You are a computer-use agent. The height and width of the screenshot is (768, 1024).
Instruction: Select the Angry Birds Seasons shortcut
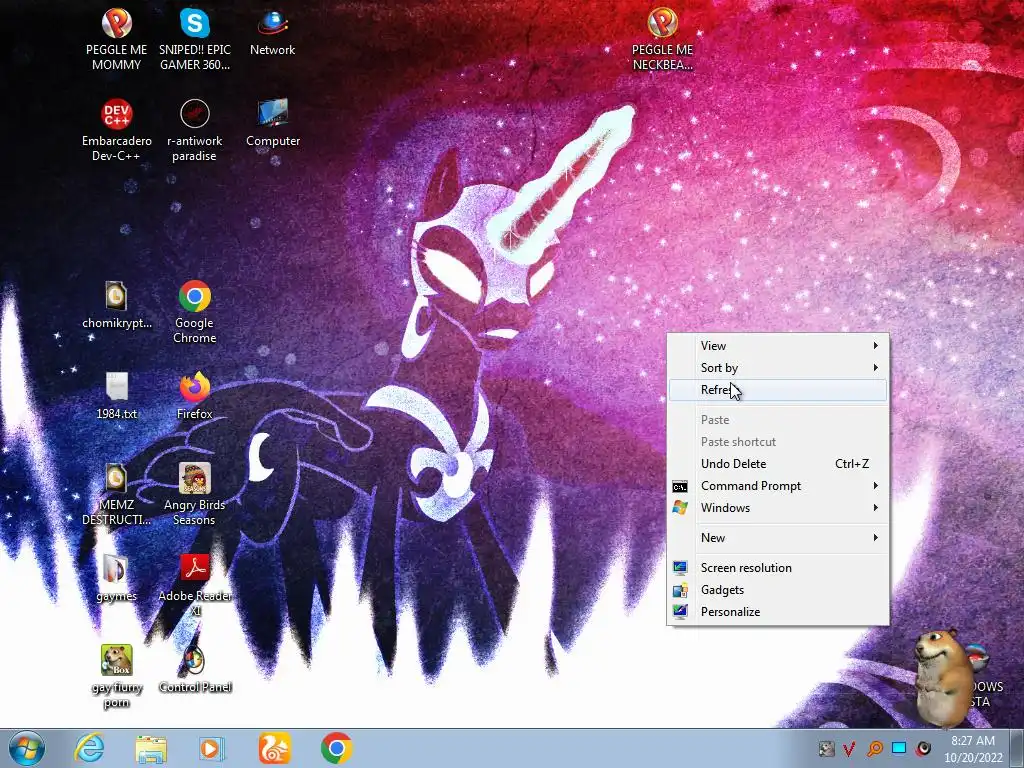[x=195, y=494]
